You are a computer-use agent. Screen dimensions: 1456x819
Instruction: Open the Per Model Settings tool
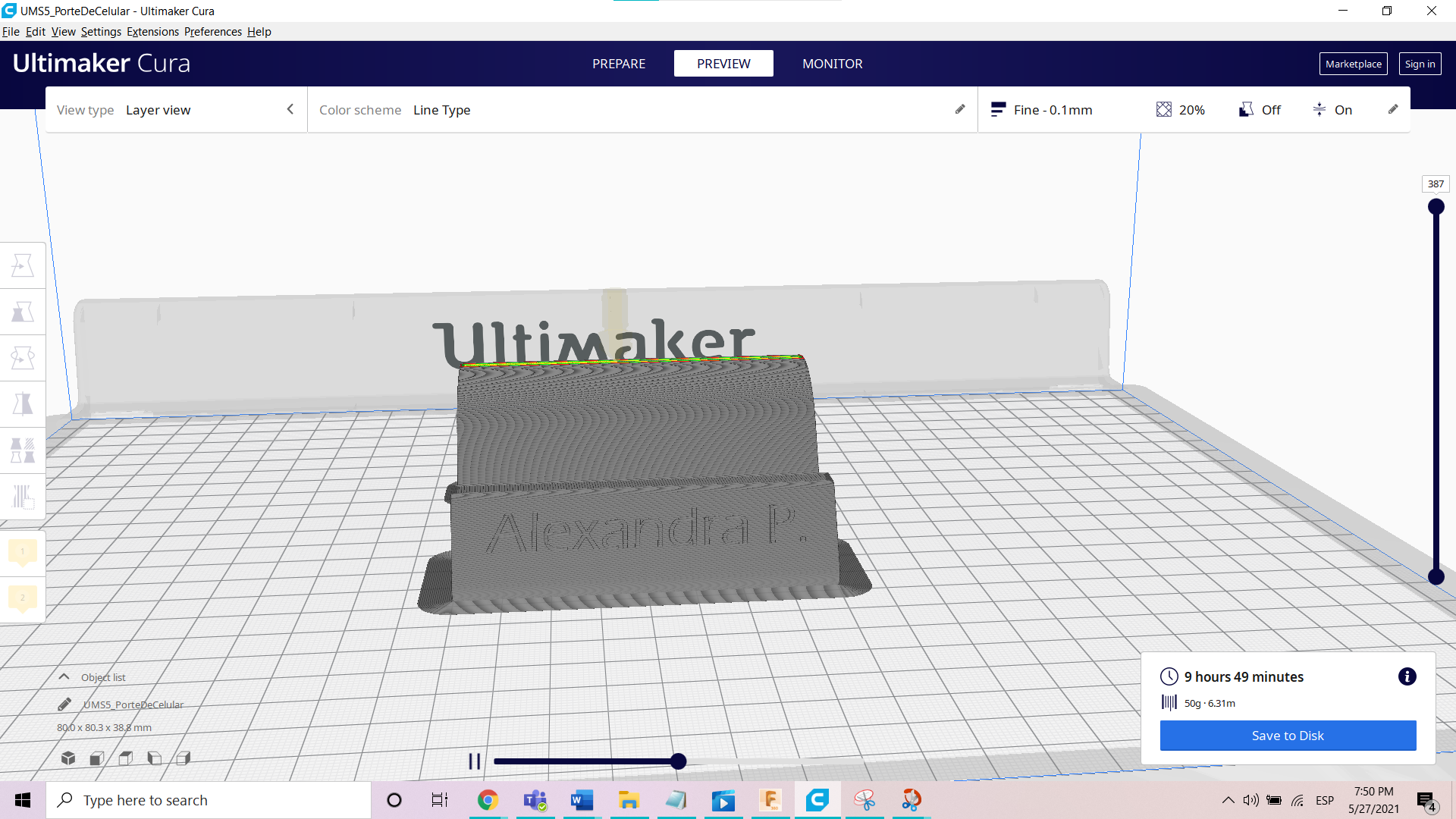[23, 450]
